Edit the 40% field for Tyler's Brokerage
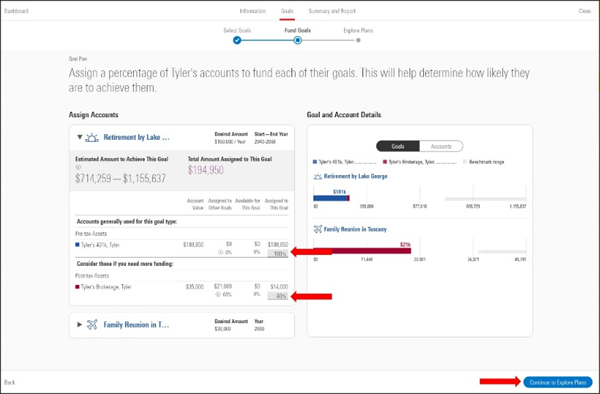The image size is (600, 394). (x=278, y=296)
